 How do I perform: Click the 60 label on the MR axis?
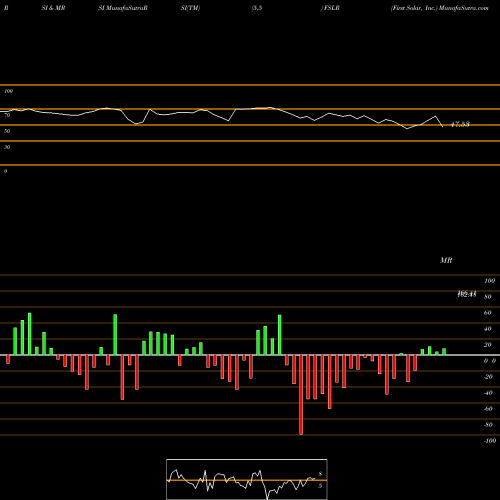[488, 313]
